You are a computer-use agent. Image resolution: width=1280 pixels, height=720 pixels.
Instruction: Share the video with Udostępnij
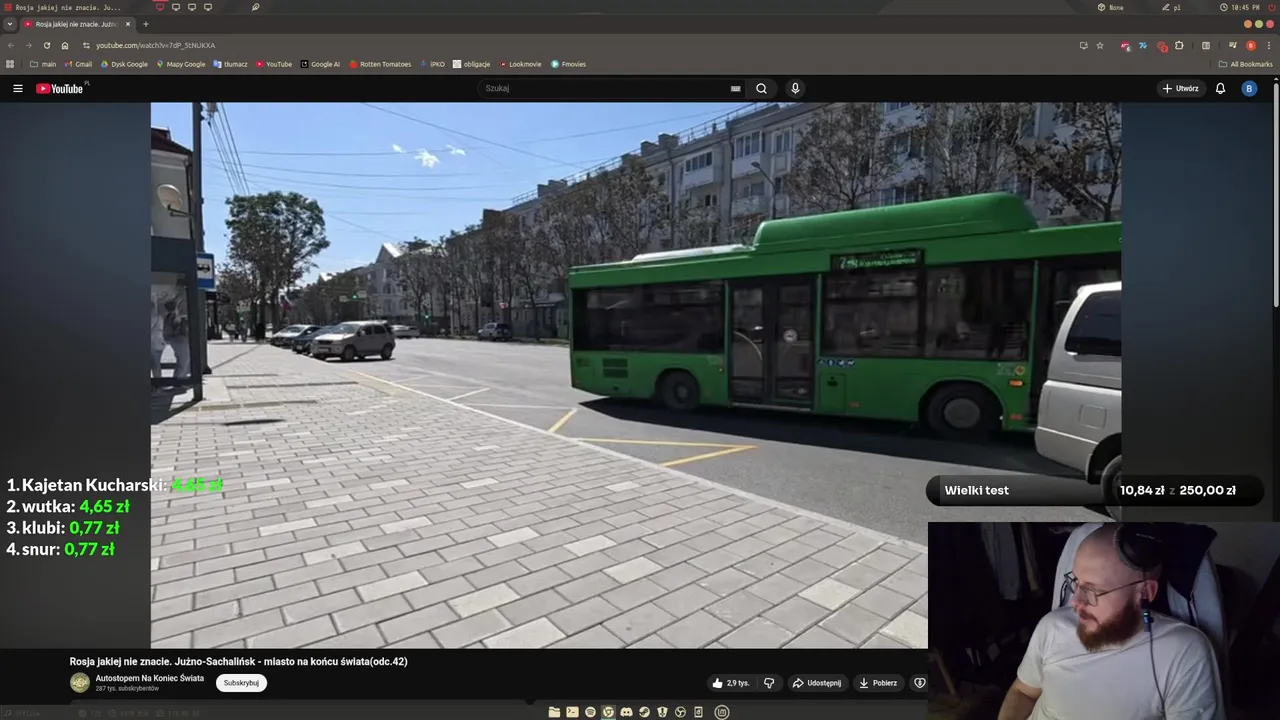pyautogui.click(x=816, y=683)
